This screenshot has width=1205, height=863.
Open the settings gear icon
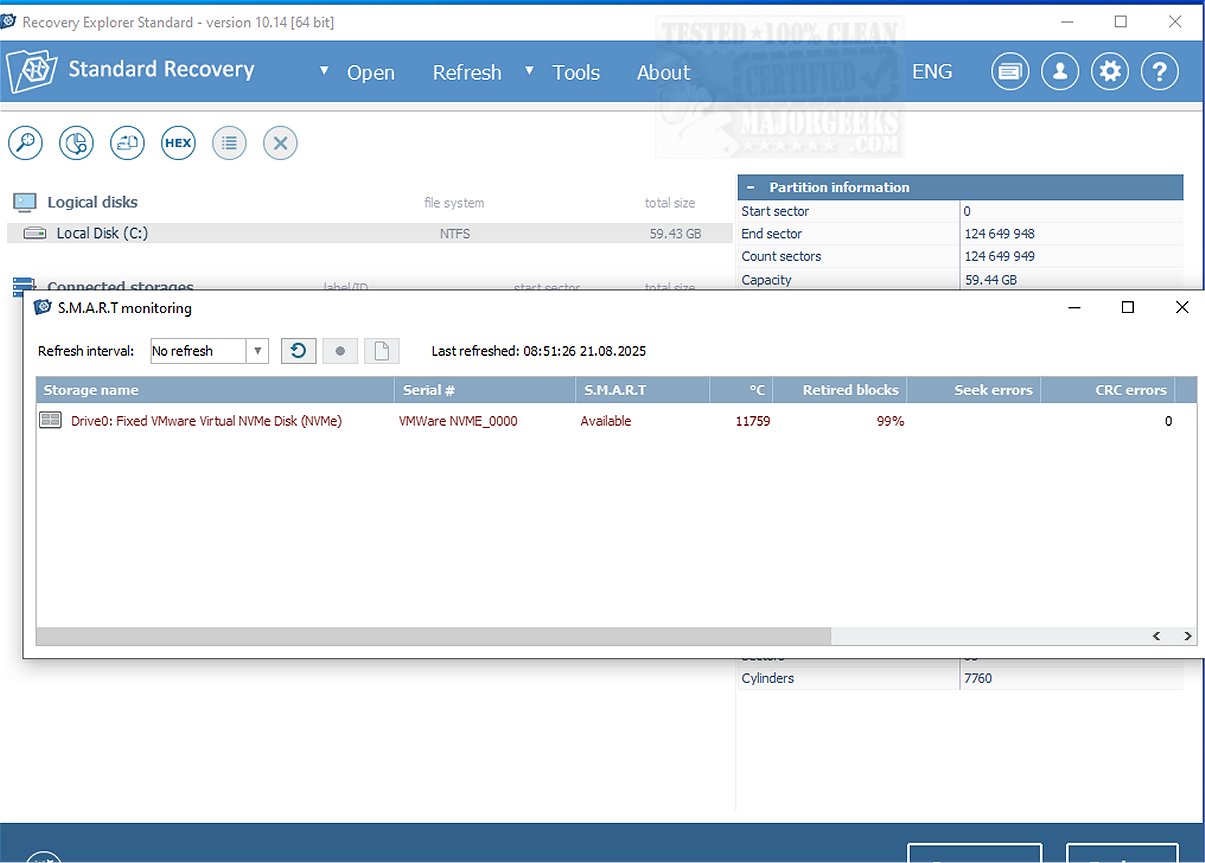[x=1110, y=72]
